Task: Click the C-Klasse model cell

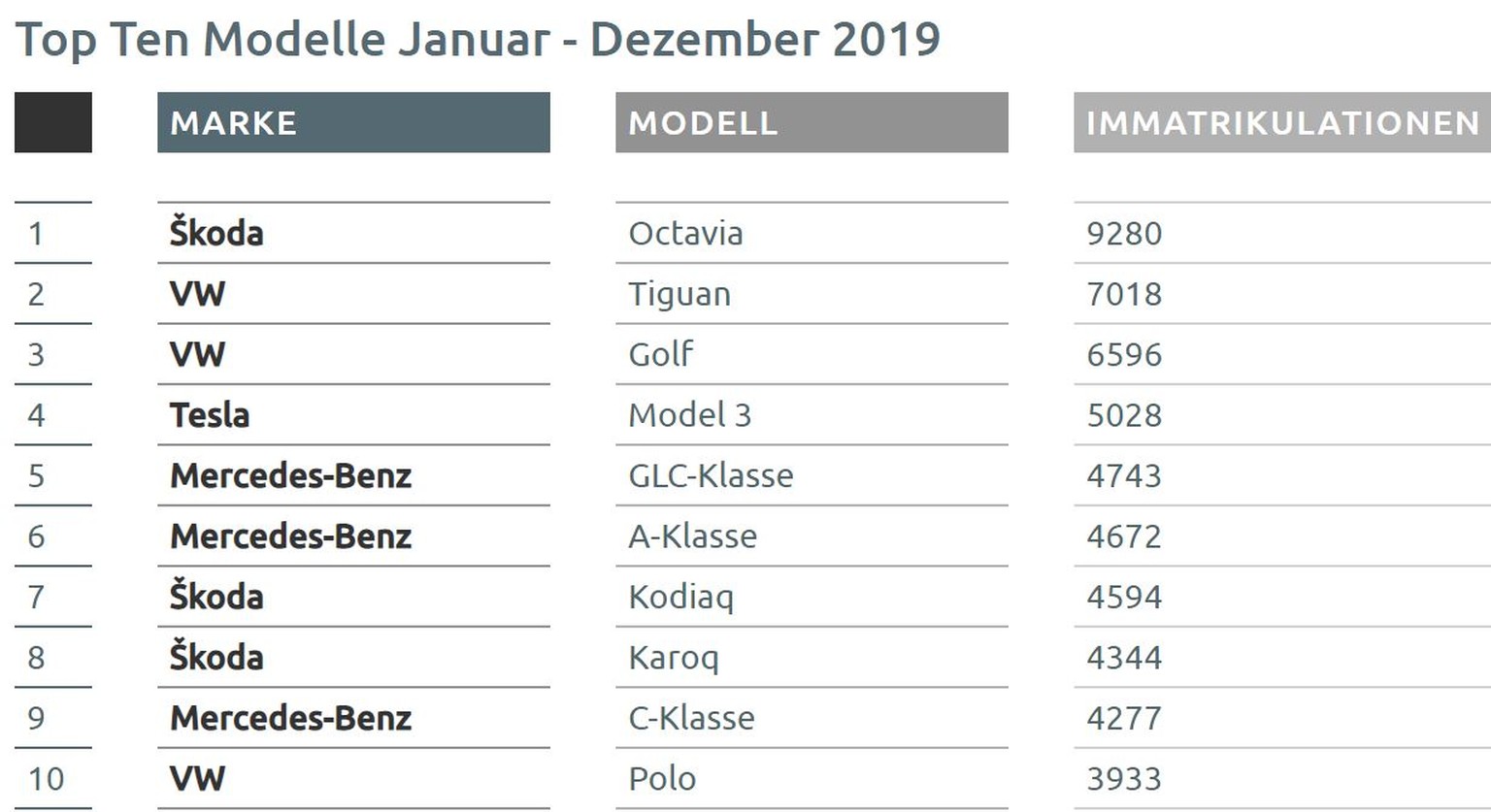Action: [691, 718]
